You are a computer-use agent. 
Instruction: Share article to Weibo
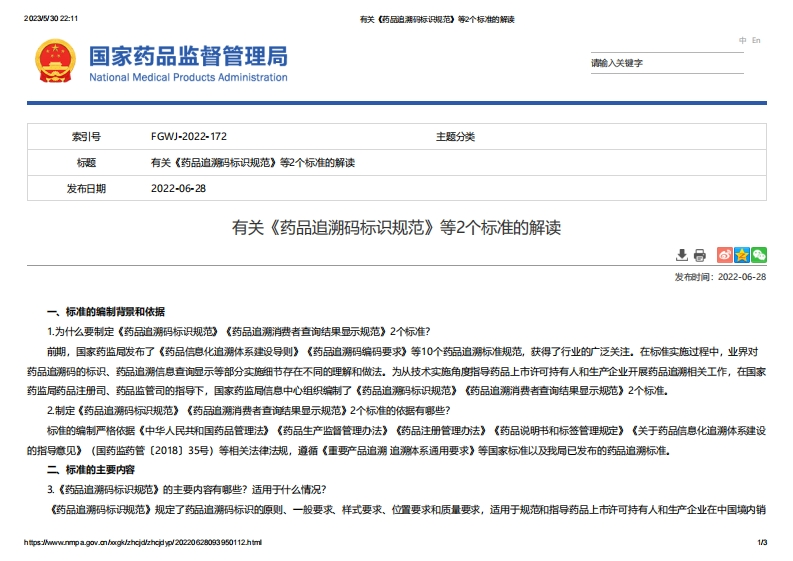click(725, 255)
